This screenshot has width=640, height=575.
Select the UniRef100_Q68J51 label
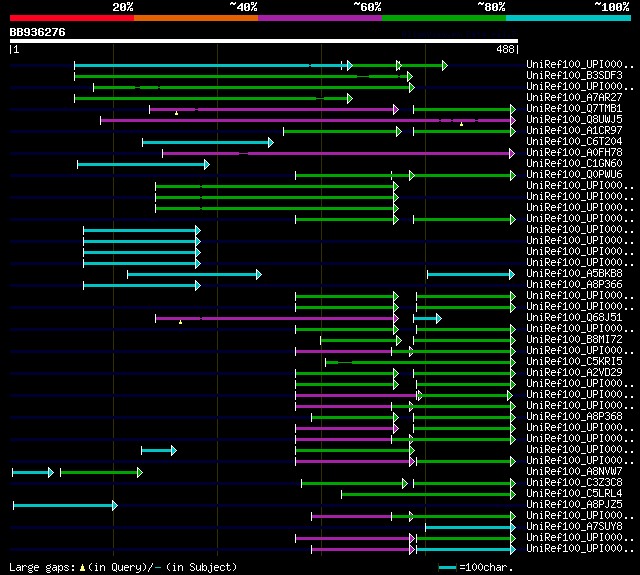[574, 317]
